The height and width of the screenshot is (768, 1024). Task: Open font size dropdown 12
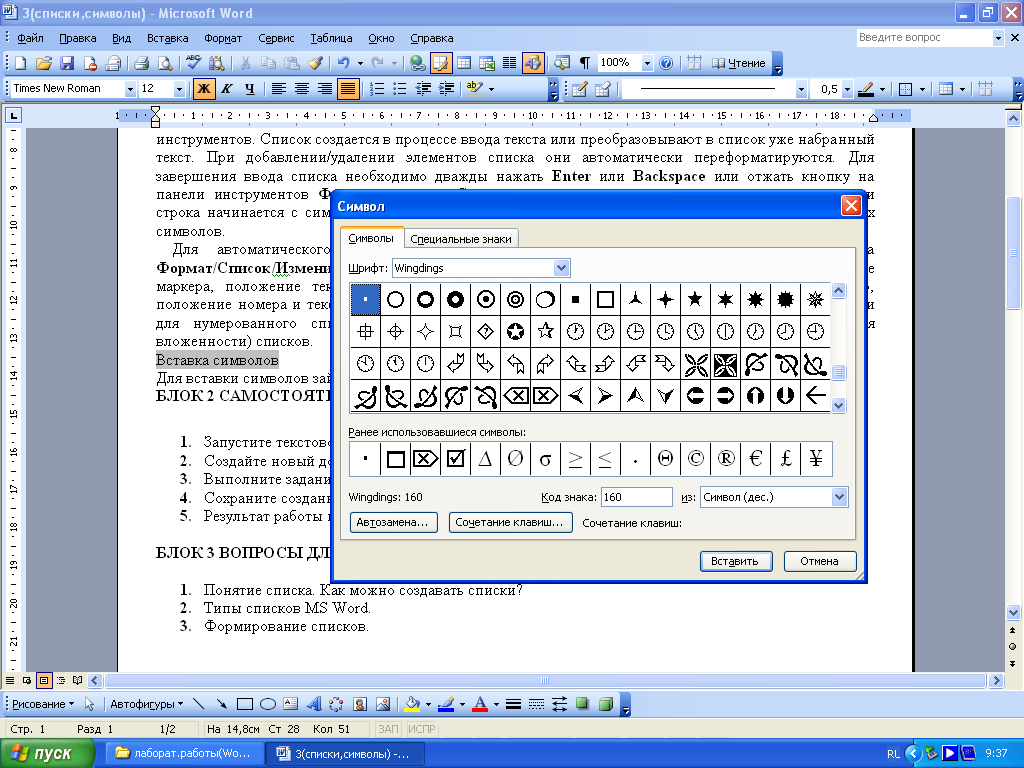click(179, 89)
